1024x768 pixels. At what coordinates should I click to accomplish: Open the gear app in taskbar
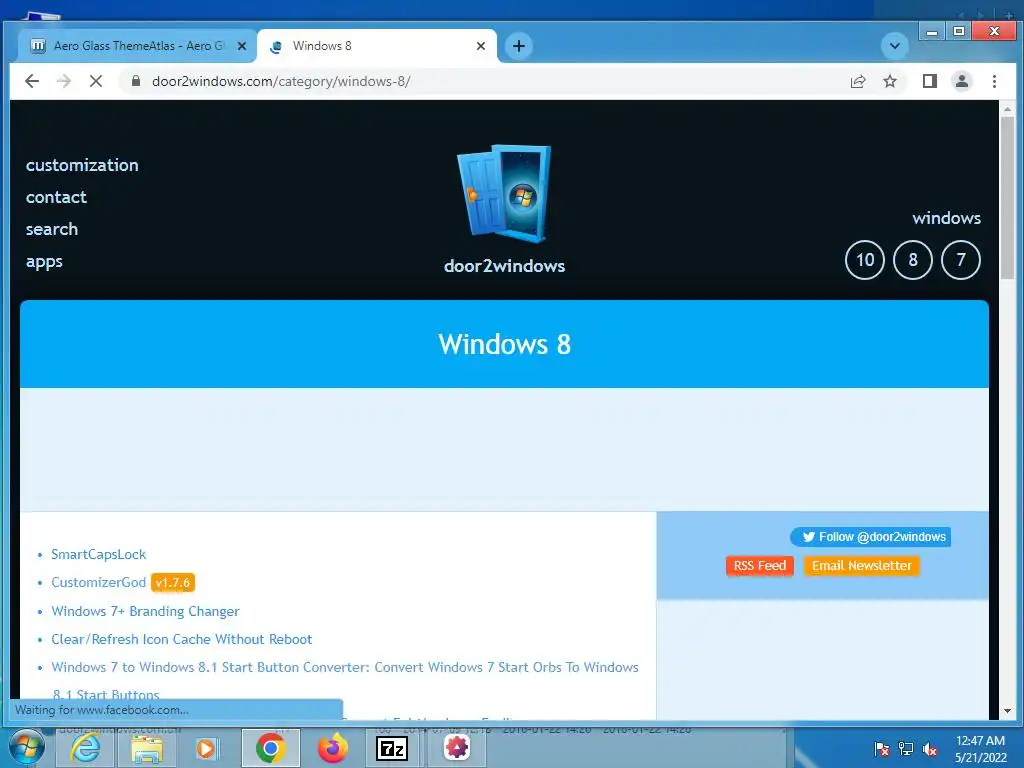coord(456,748)
